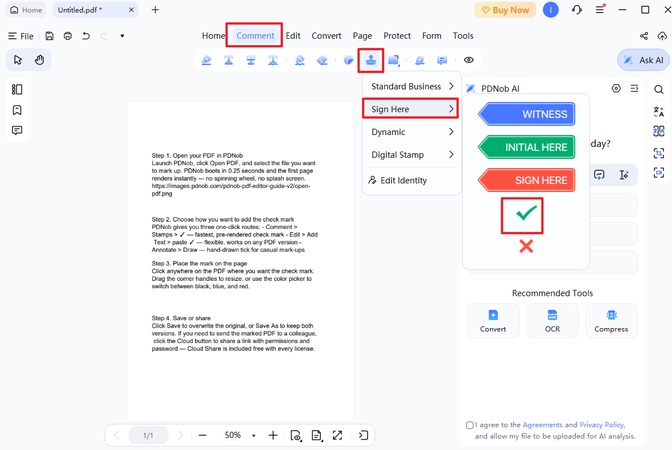The height and width of the screenshot is (450, 672).
Task: Click the Save icon next to File
Action: pyautogui.click(x=50, y=36)
